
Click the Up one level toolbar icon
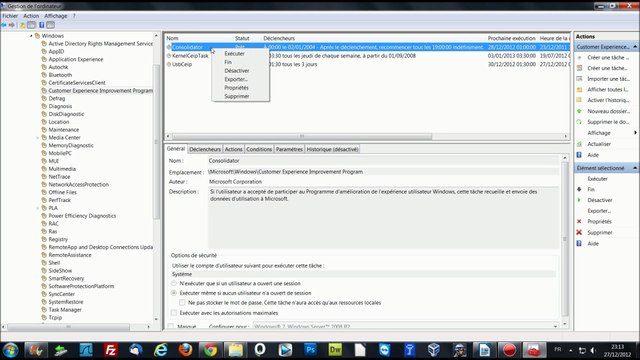coord(22,25)
